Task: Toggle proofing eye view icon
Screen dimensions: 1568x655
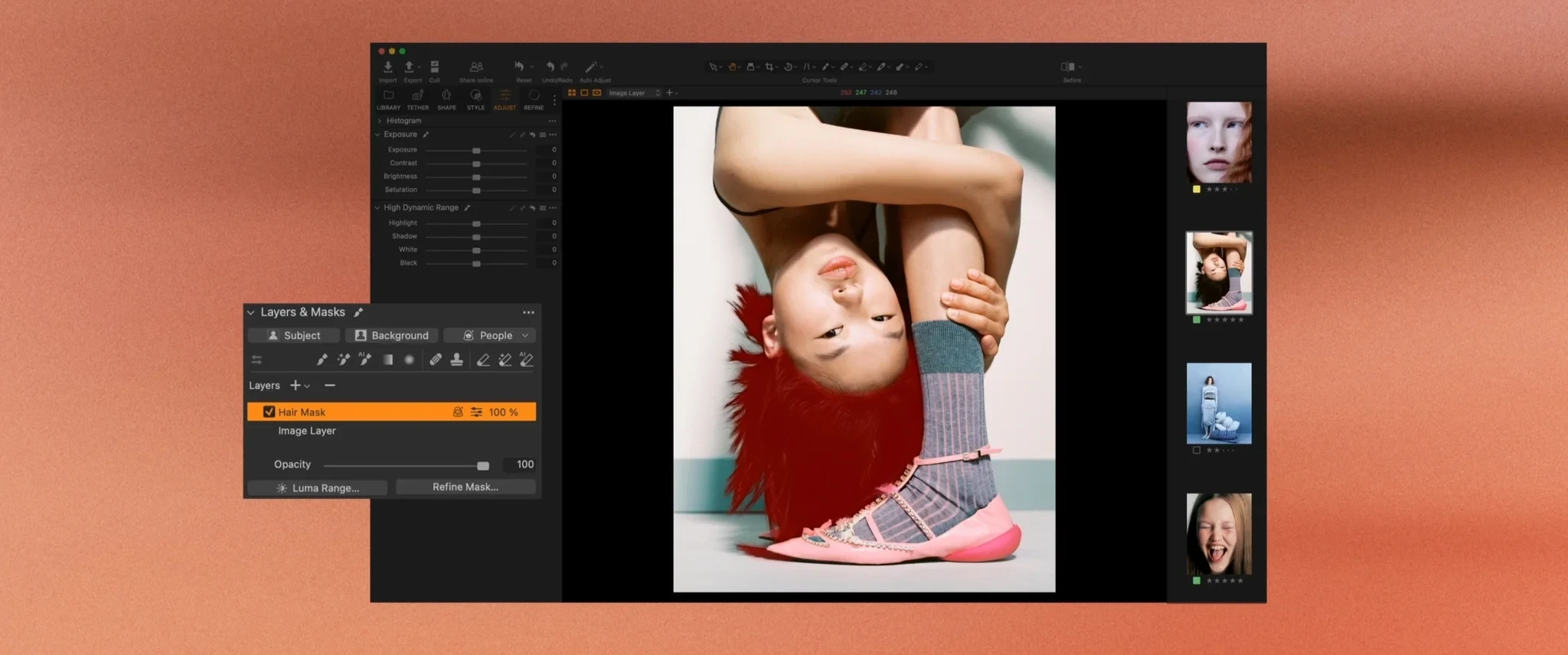Action: pyautogui.click(x=597, y=93)
